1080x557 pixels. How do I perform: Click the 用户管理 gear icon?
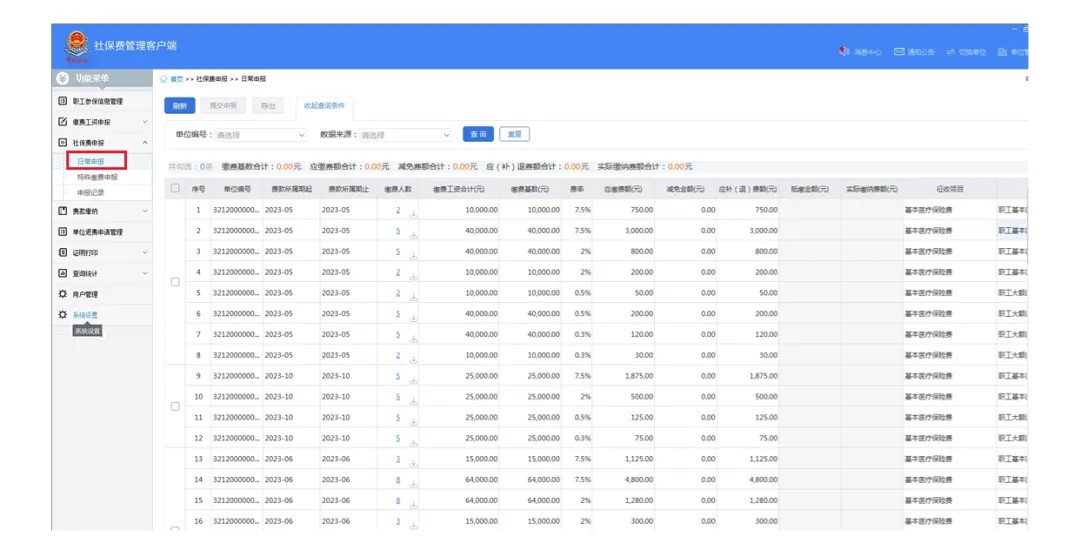click(x=63, y=294)
